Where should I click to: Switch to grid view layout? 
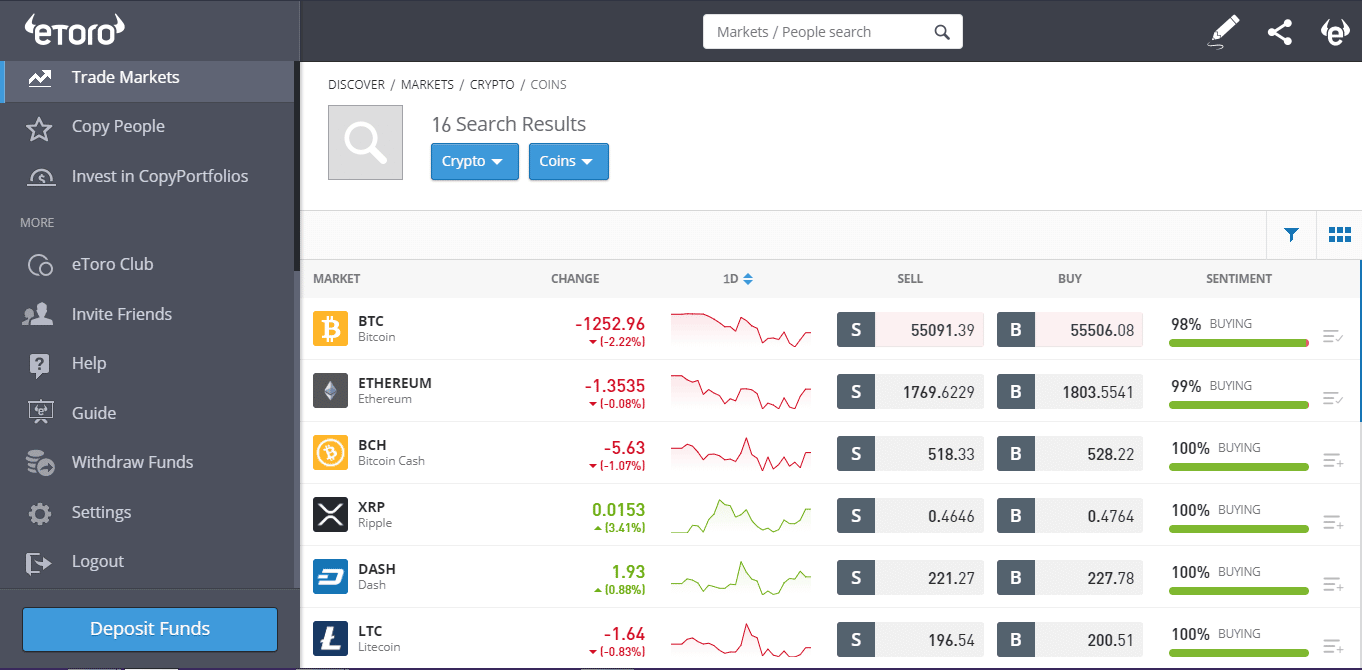click(x=1339, y=234)
